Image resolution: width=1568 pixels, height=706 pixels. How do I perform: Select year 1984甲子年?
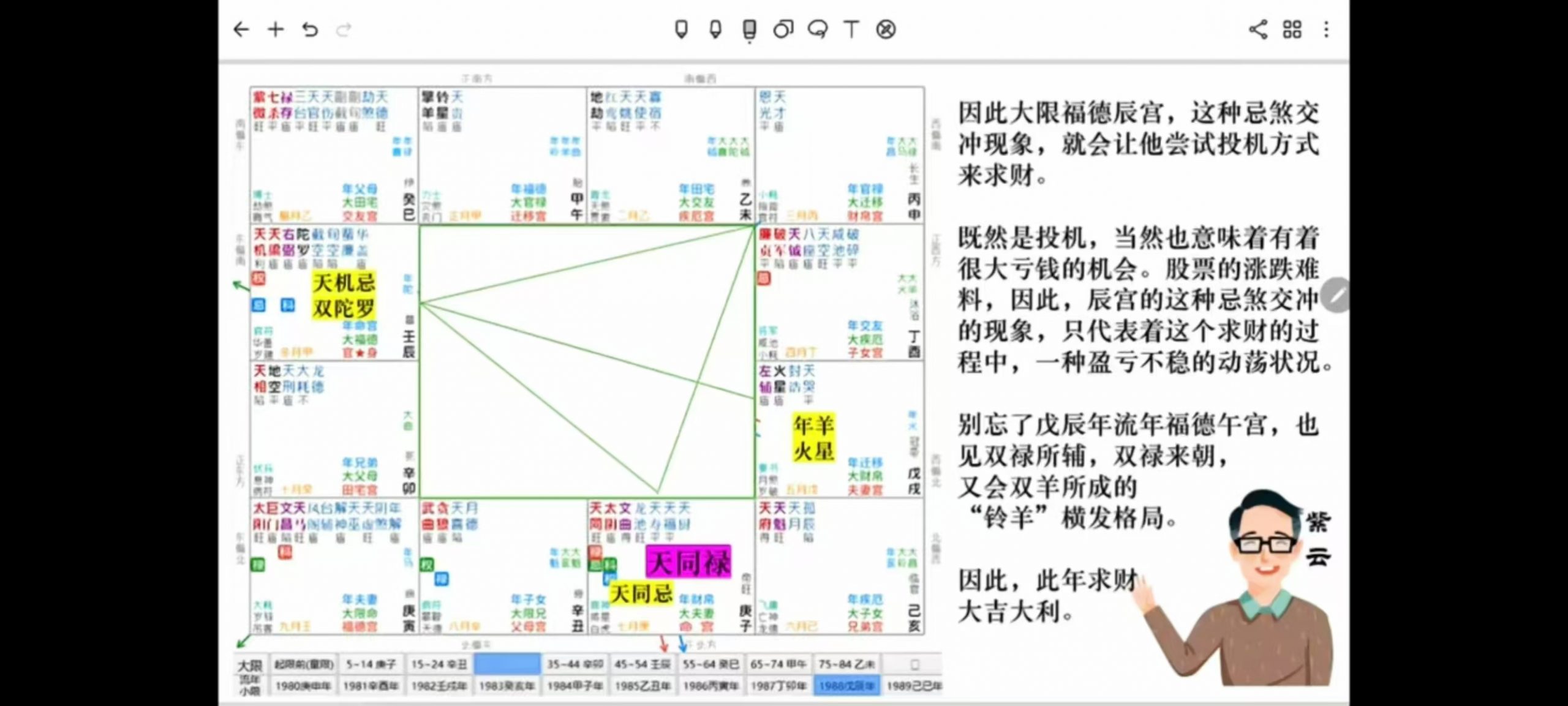(575, 686)
